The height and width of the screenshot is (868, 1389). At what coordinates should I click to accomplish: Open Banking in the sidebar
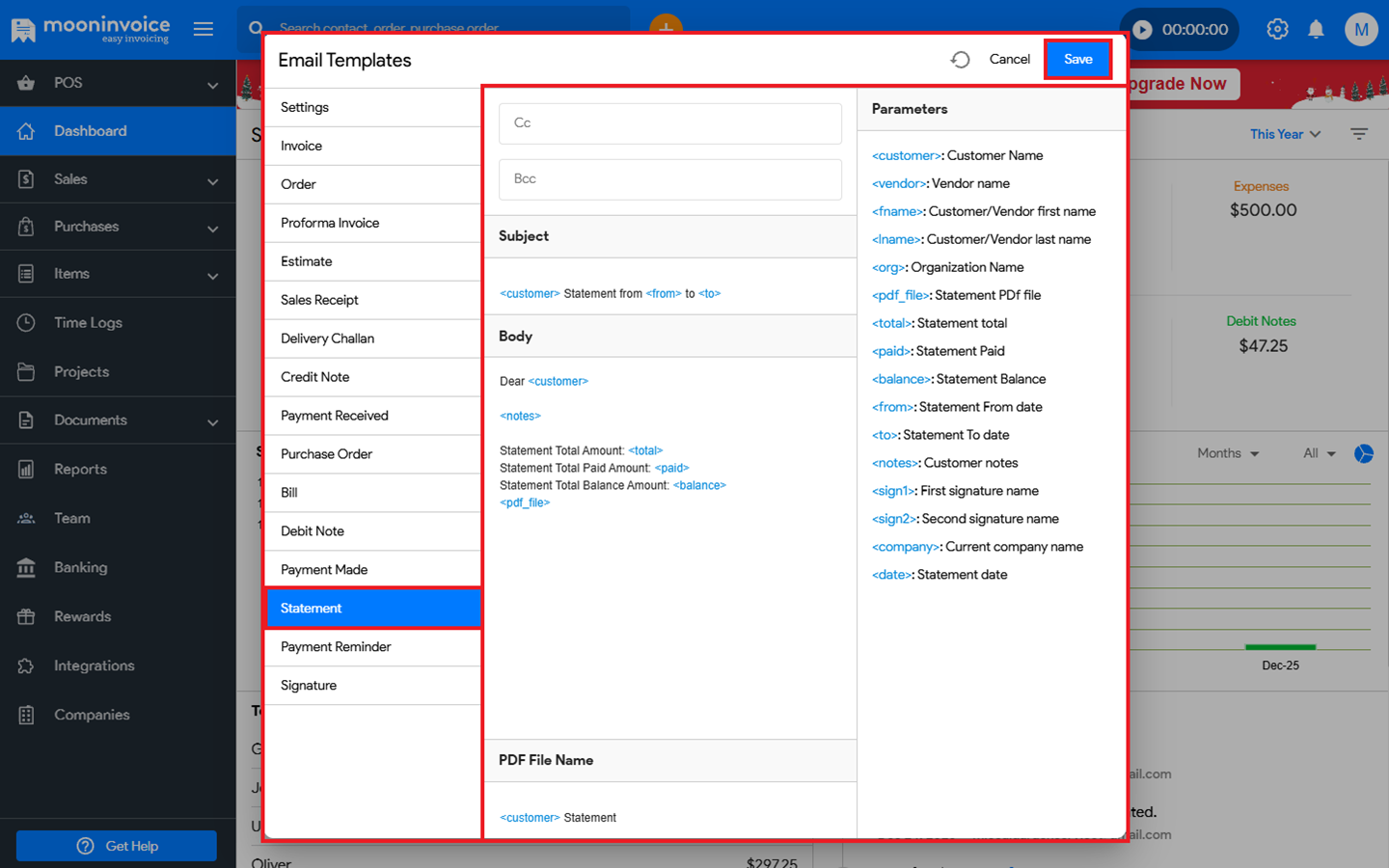coord(81,567)
